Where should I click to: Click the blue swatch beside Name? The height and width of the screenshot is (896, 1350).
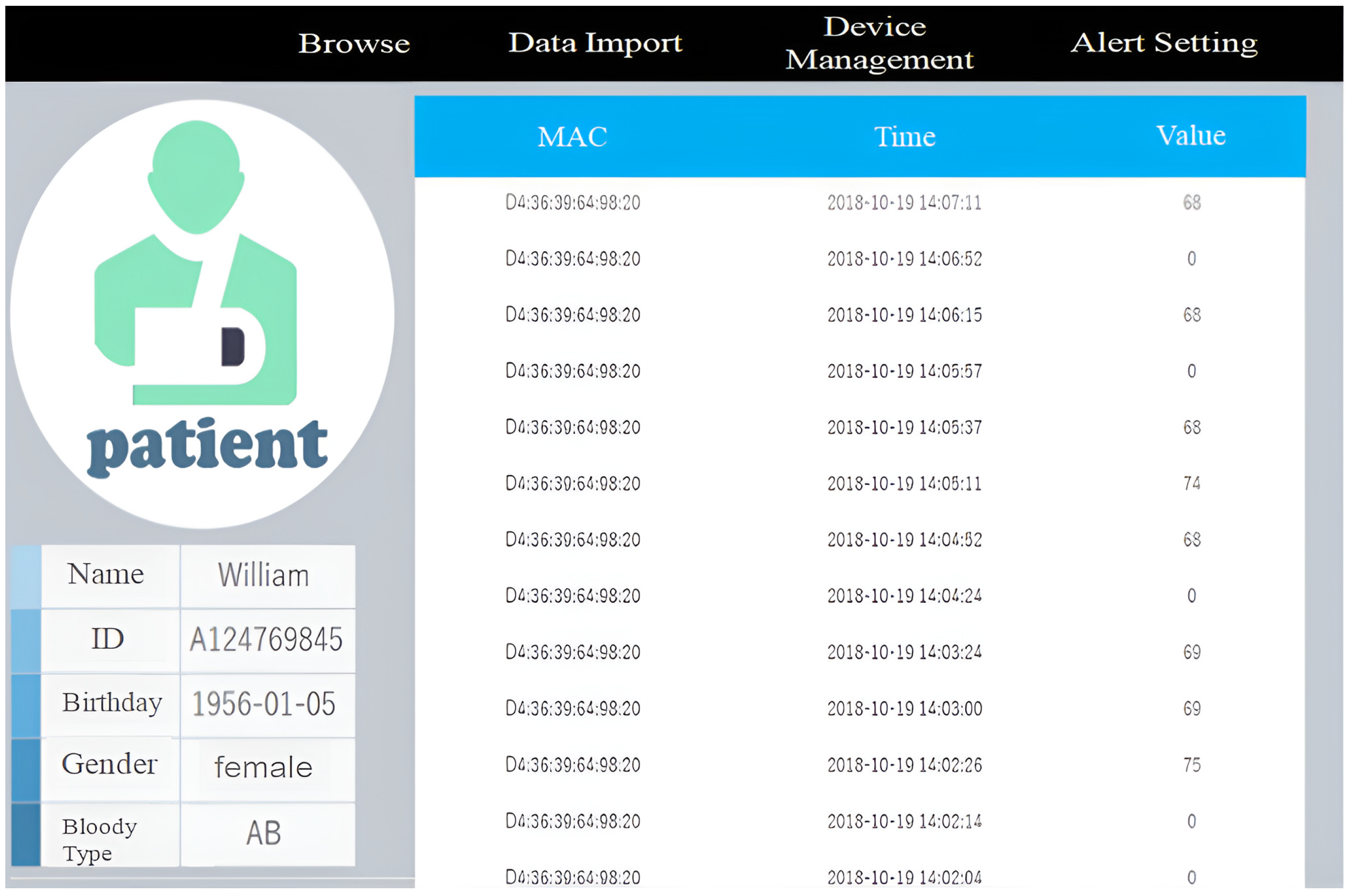(x=26, y=576)
